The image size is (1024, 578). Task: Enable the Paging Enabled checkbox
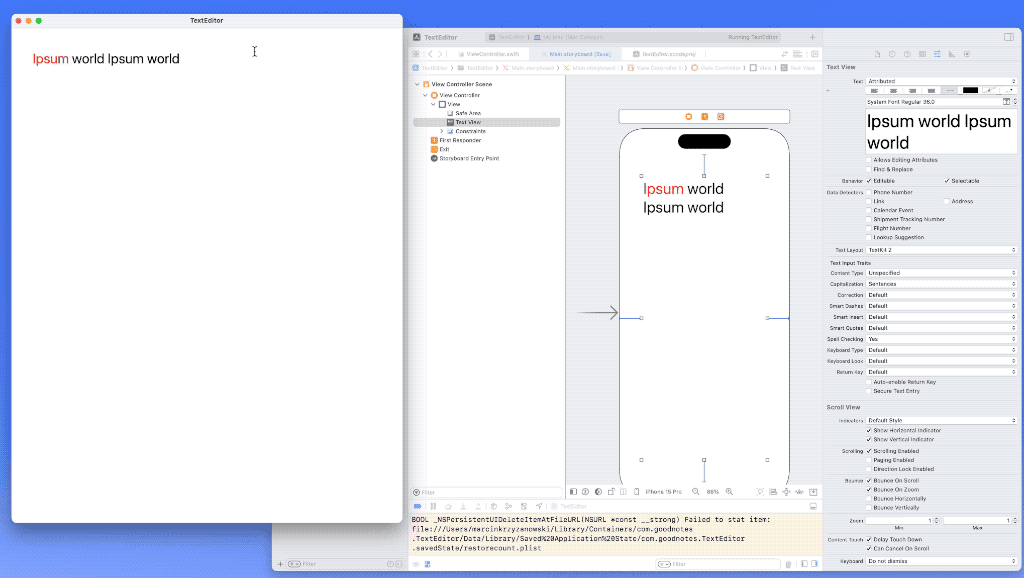coord(868,460)
